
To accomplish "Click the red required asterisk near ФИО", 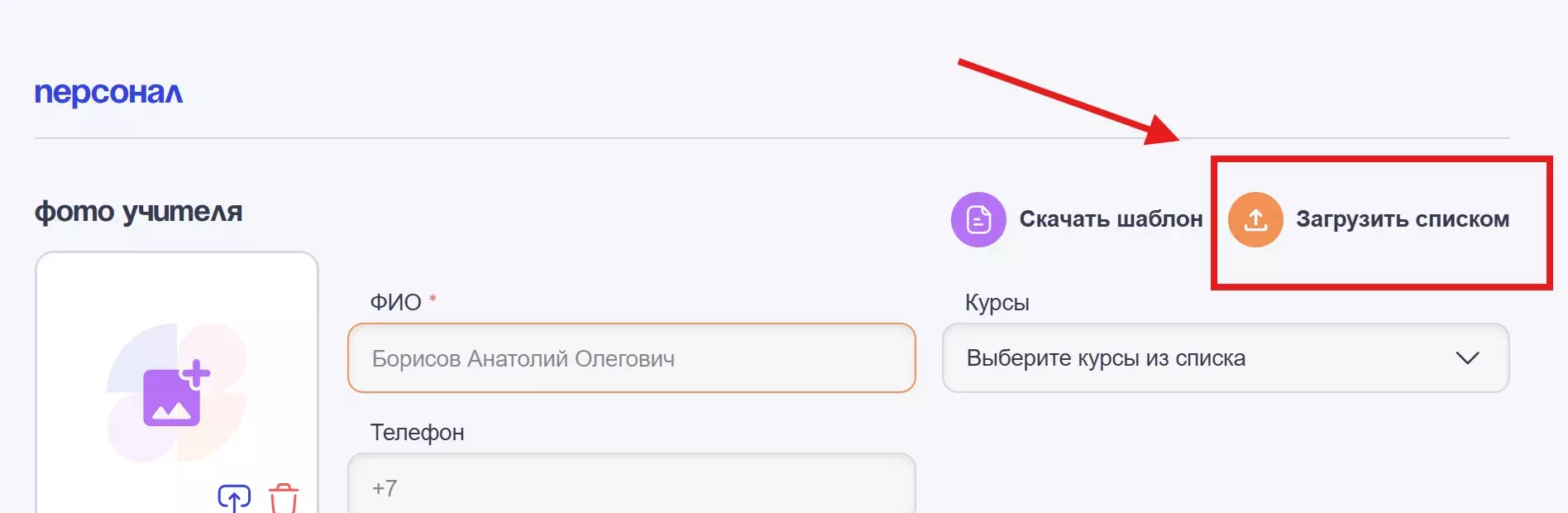I will [x=433, y=299].
